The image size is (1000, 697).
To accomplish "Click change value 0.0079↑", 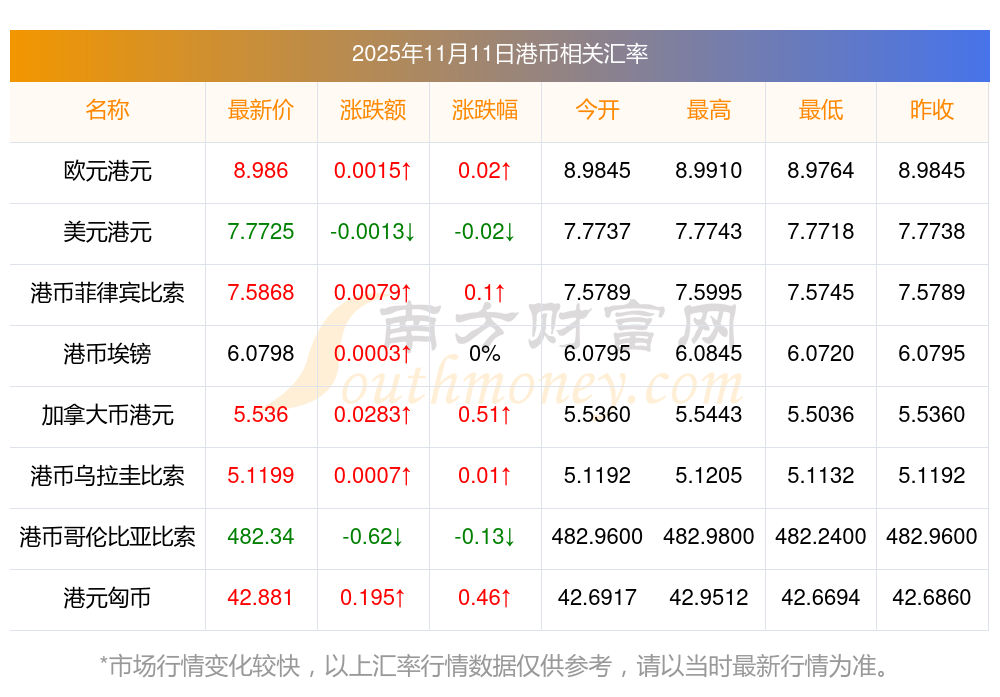I will [373, 293].
